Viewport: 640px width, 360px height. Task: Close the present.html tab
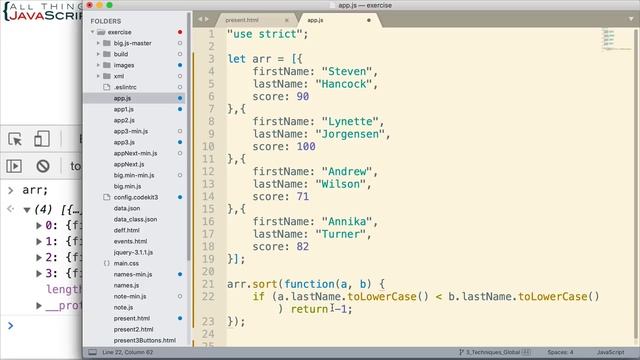[287, 20]
